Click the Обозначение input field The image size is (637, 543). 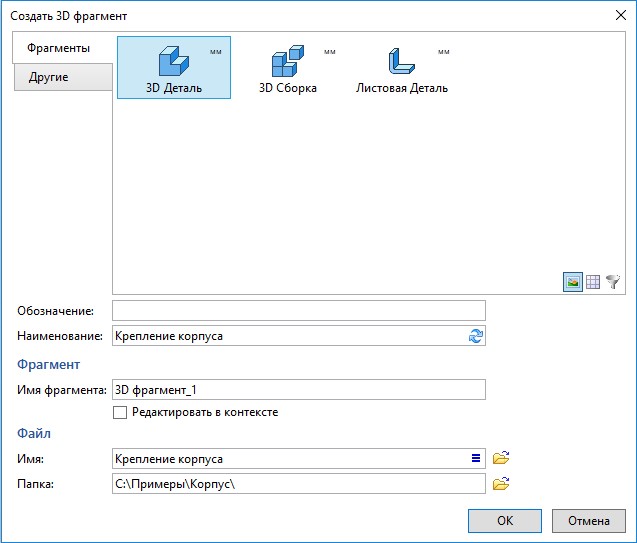tap(299, 311)
